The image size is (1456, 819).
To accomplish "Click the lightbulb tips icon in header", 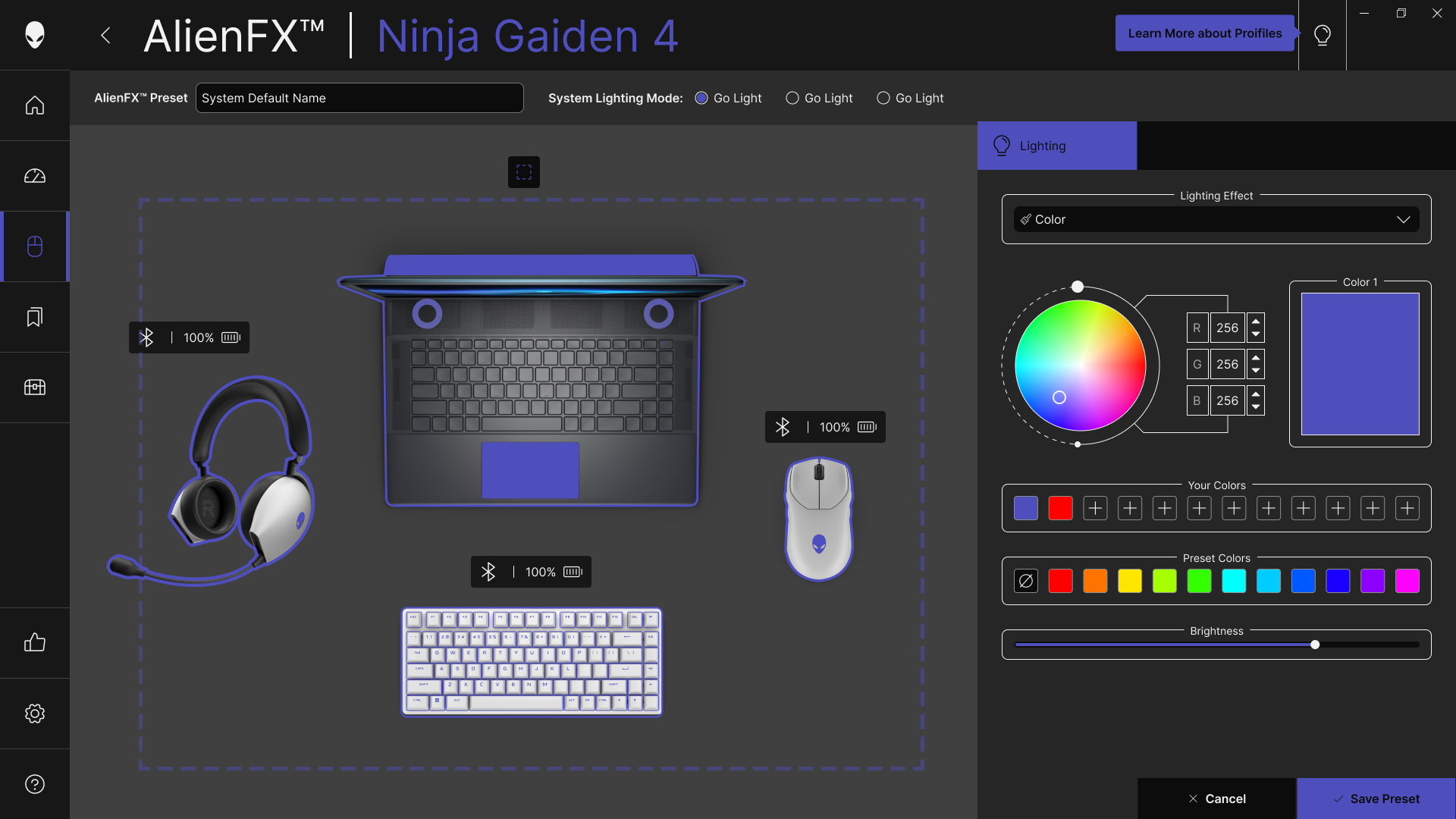I will (1323, 36).
